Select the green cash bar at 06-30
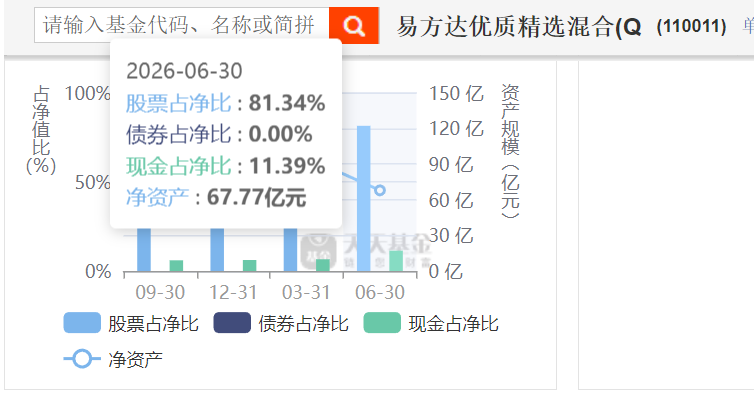Screen dimensions: 754x393 tap(396, 261)
